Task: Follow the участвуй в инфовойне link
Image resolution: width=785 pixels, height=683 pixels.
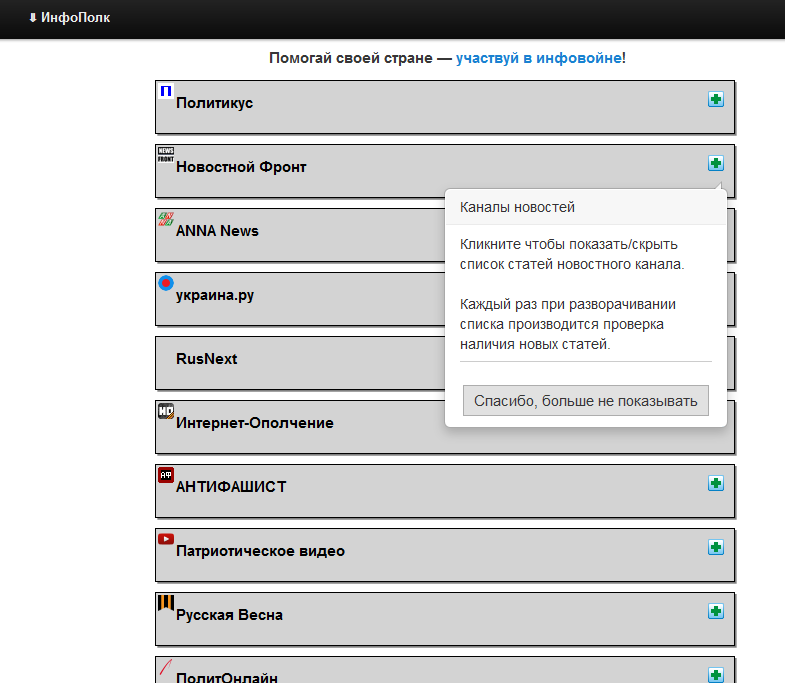Action: tap(538, 58)
